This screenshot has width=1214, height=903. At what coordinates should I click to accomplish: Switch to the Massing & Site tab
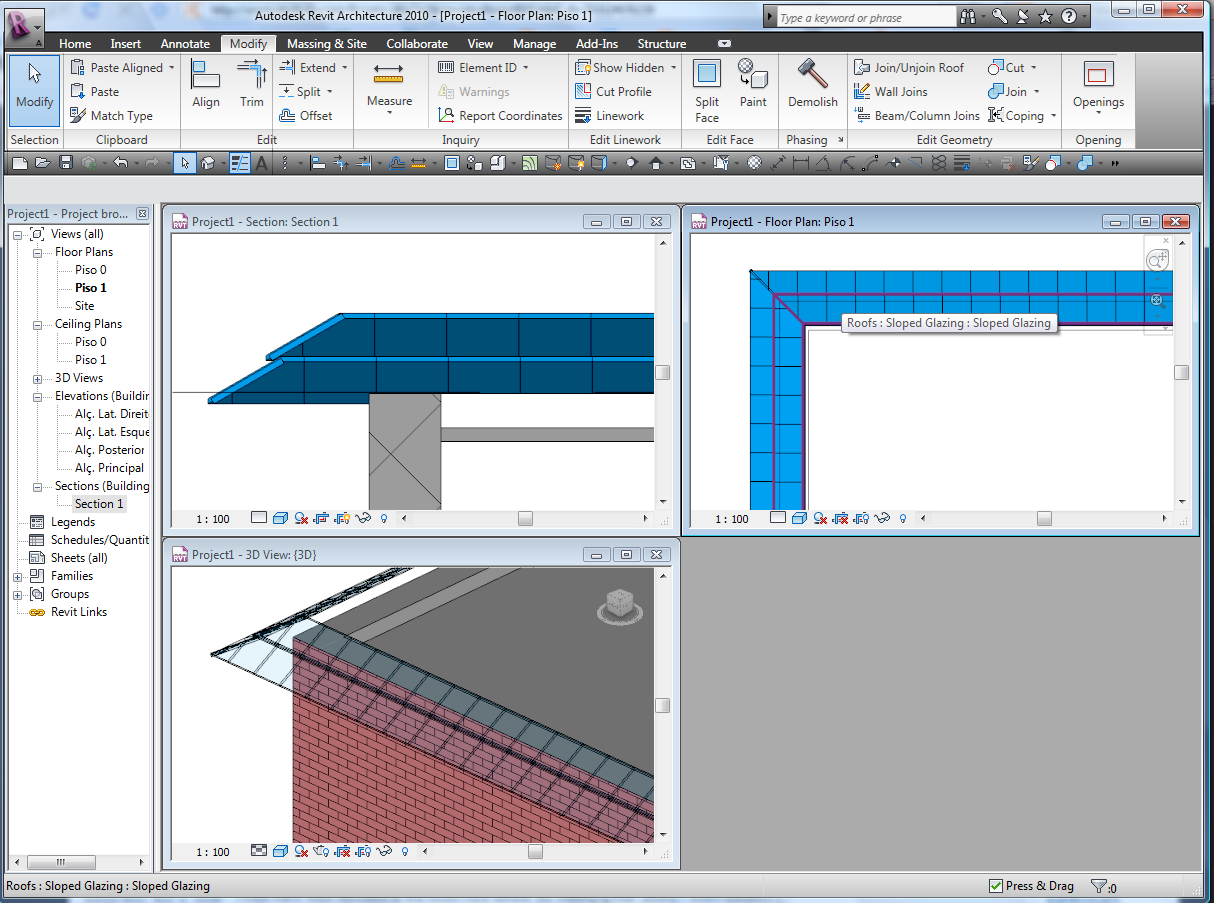(x=326, y=44)
